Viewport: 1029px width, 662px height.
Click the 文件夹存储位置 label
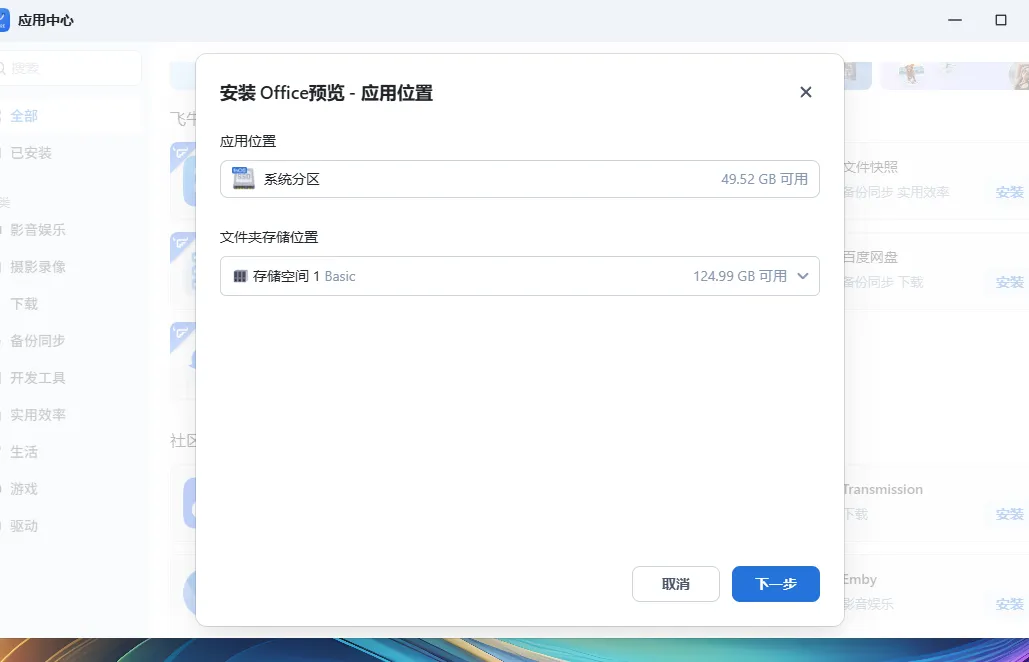pyautogui.click(x=269, y=237)
